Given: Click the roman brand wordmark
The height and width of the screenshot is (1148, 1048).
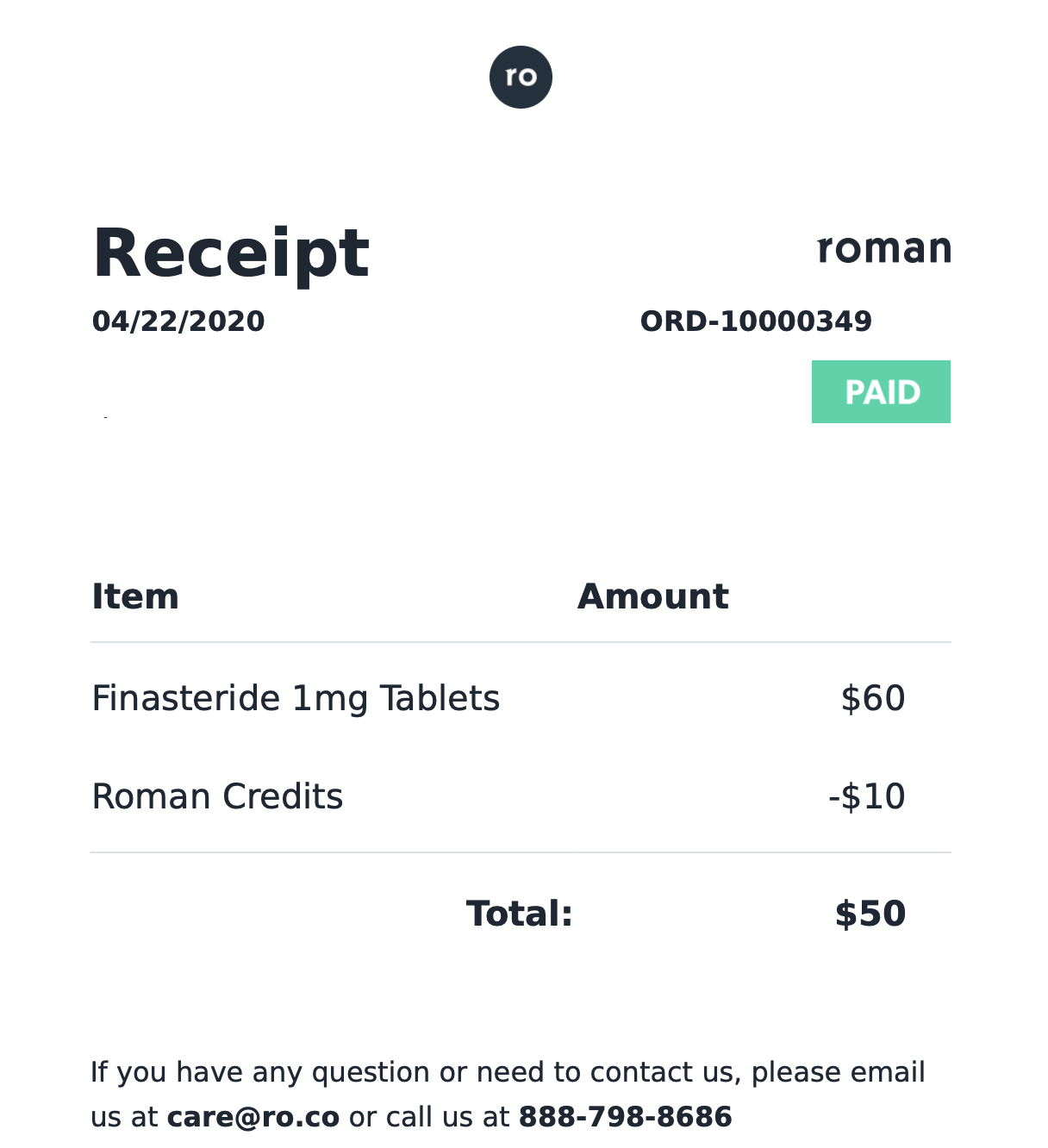Looking at the screenshot, I should click(x=883, y=248).
